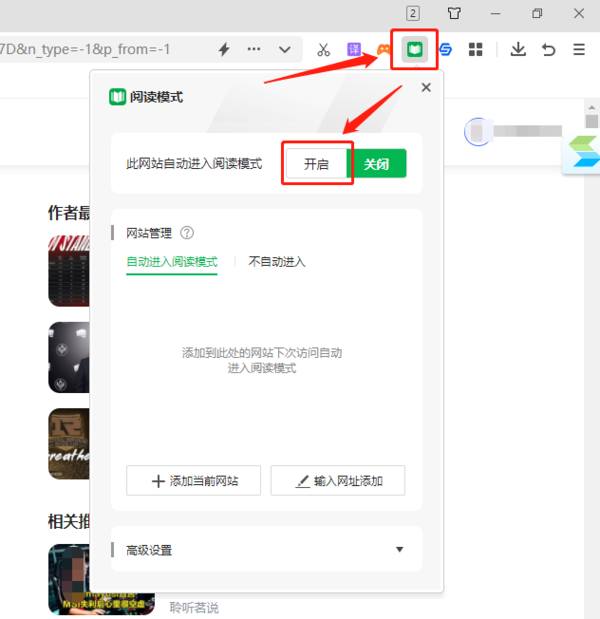Click the green reading mode book icon
Image resolution: width=600 pixels, height=619 pixels.
[x=414, y=49]
